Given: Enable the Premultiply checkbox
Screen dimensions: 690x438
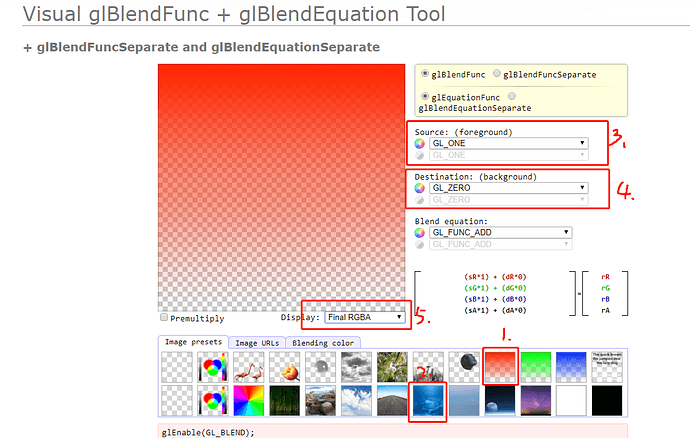Looking at the screenshot, I should coord(164,317).
